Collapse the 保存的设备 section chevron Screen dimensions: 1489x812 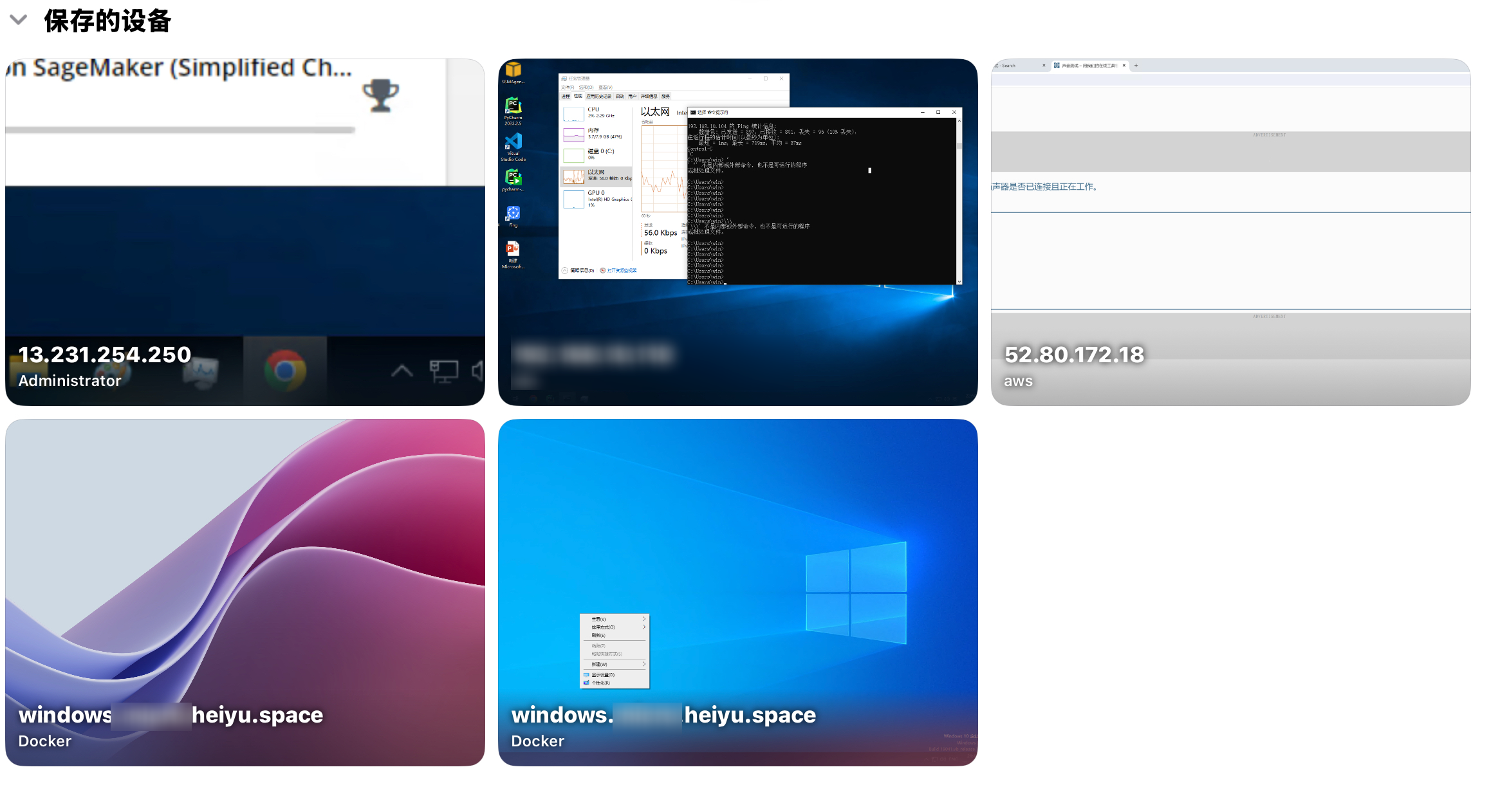coord(19,20)
